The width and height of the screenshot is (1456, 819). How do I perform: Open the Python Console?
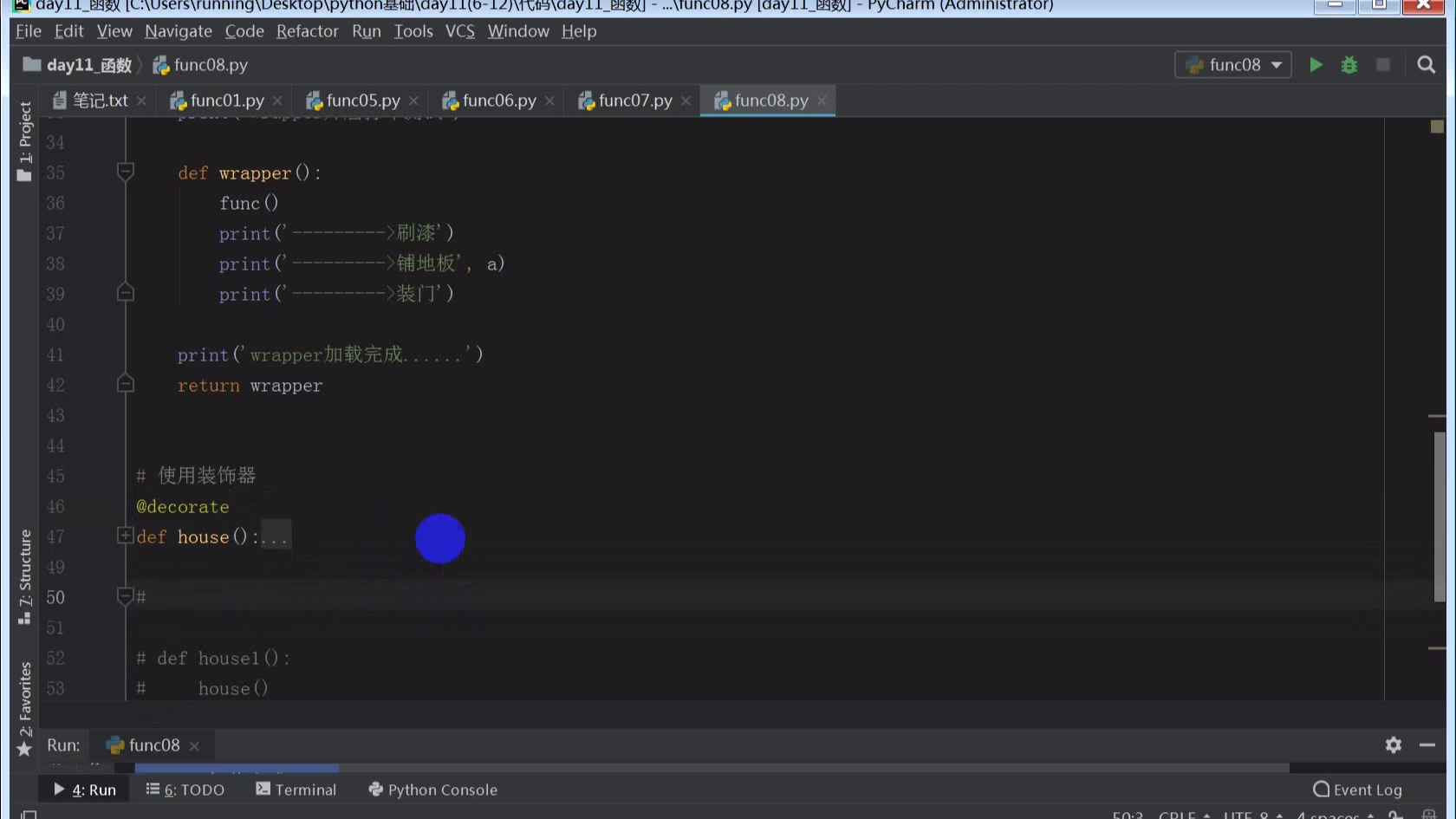pyautogui.click(x=433, y=790)
